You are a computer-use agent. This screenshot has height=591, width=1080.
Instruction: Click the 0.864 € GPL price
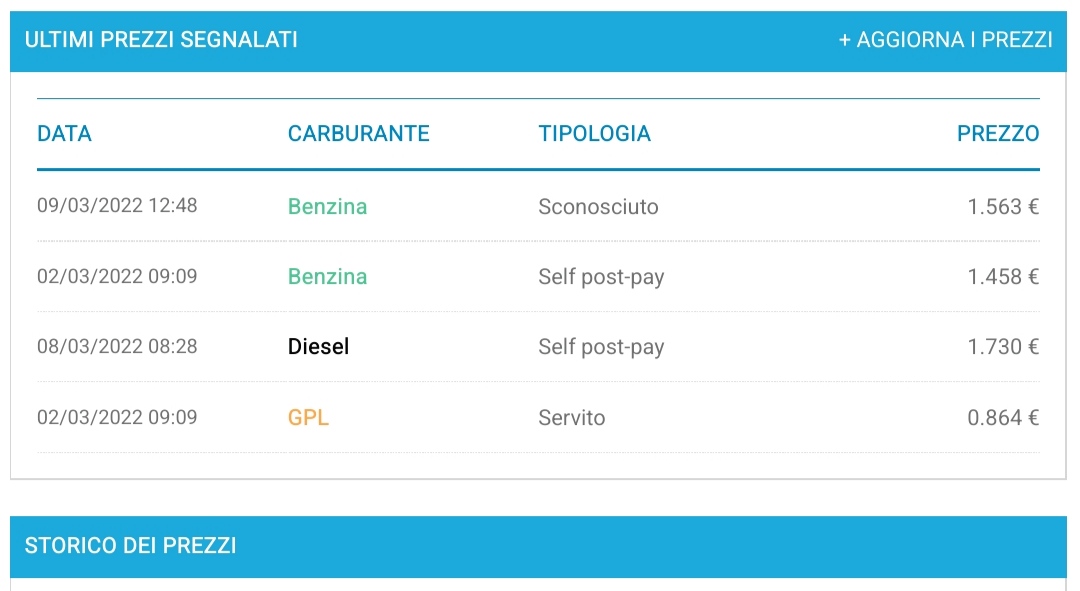(1002, 417)
